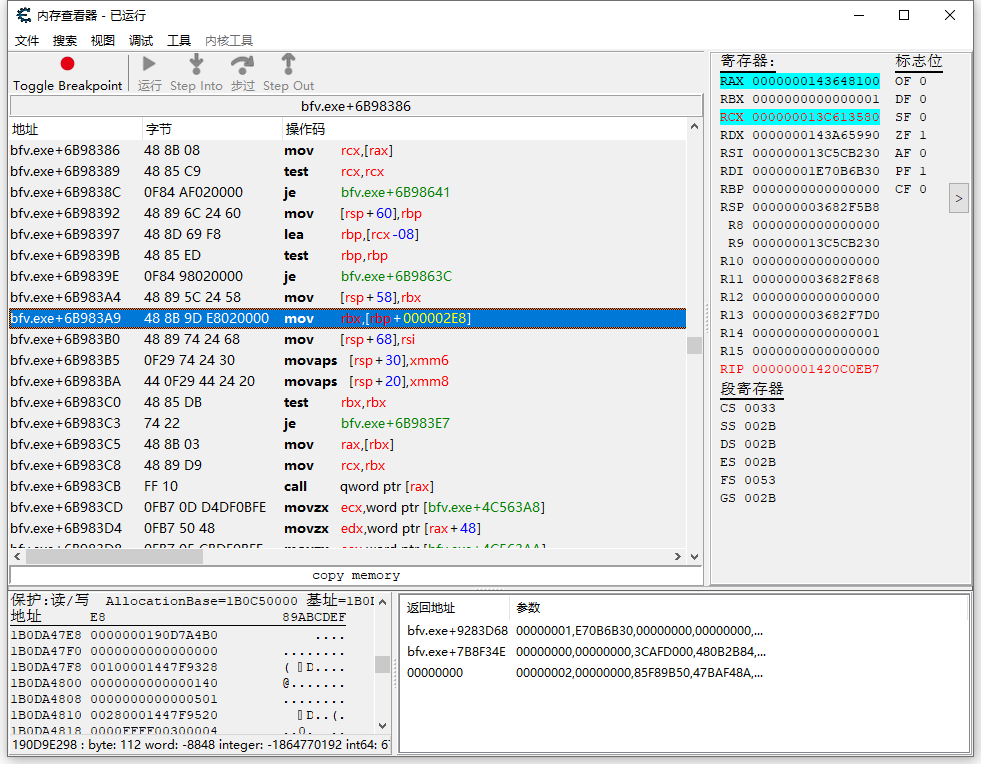
Task: Click the copy memory bar
Action: (356, 575)
